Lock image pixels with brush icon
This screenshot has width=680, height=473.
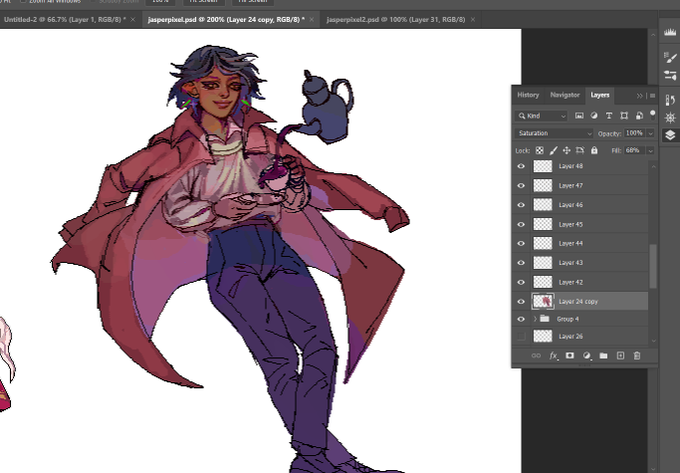(553, 150)
